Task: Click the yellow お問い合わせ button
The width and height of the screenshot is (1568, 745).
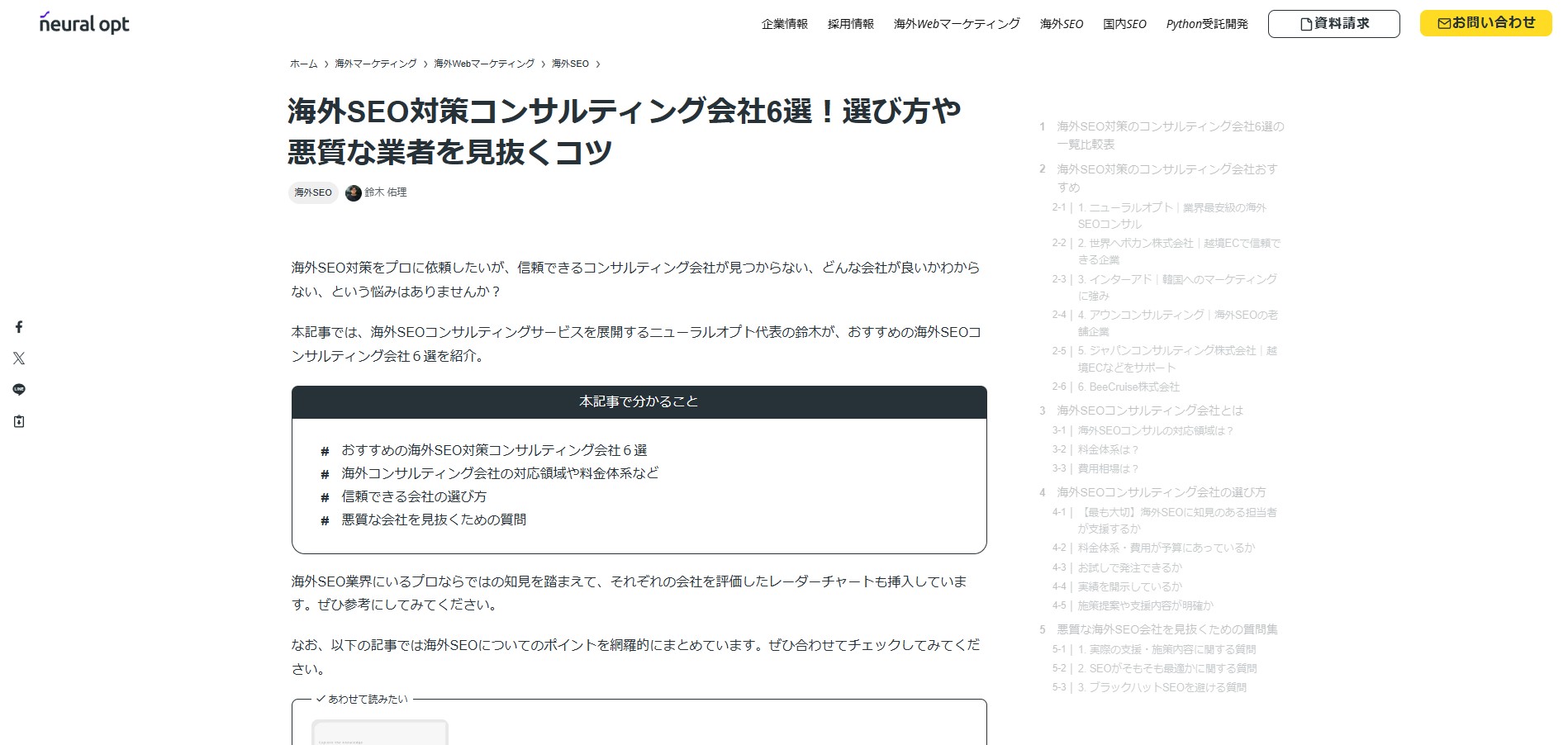Action: tap(1485, 23)
